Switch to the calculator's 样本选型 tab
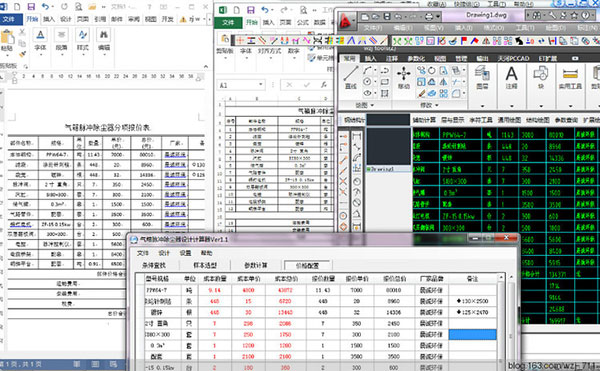Viewport: 600px width, 371px height. point(205,265)
